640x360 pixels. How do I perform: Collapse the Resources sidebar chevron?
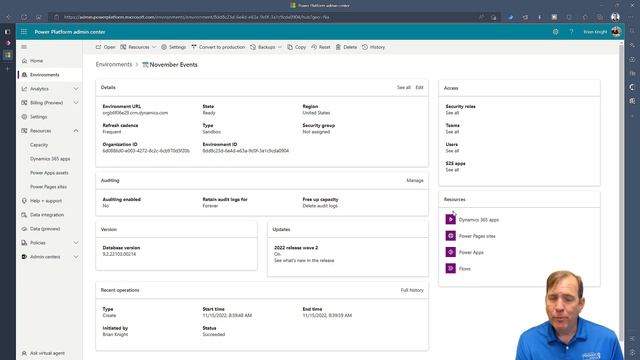pos(76,131)
